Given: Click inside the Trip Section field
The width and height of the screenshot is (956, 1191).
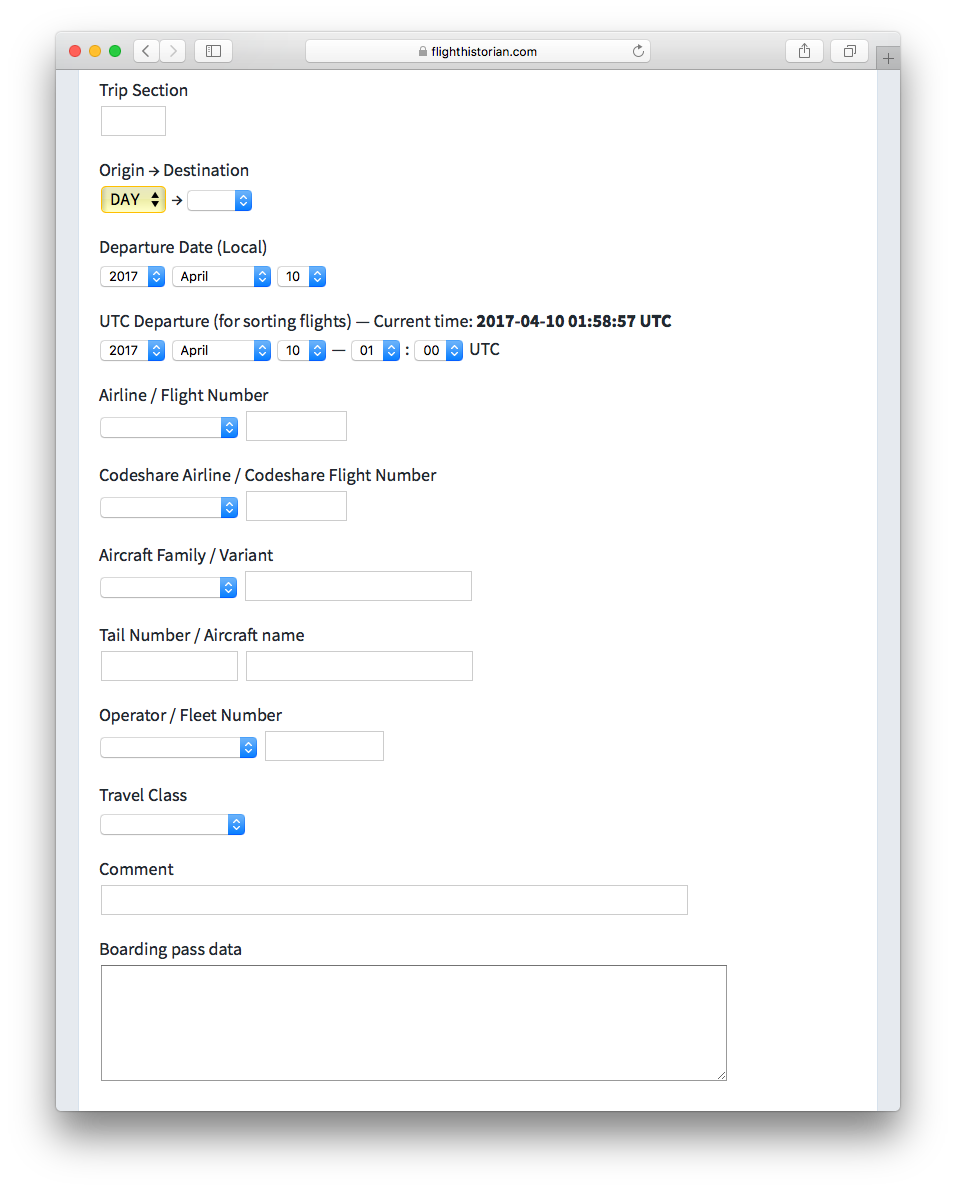Looking at the screenshot, I should coord(133,120).
